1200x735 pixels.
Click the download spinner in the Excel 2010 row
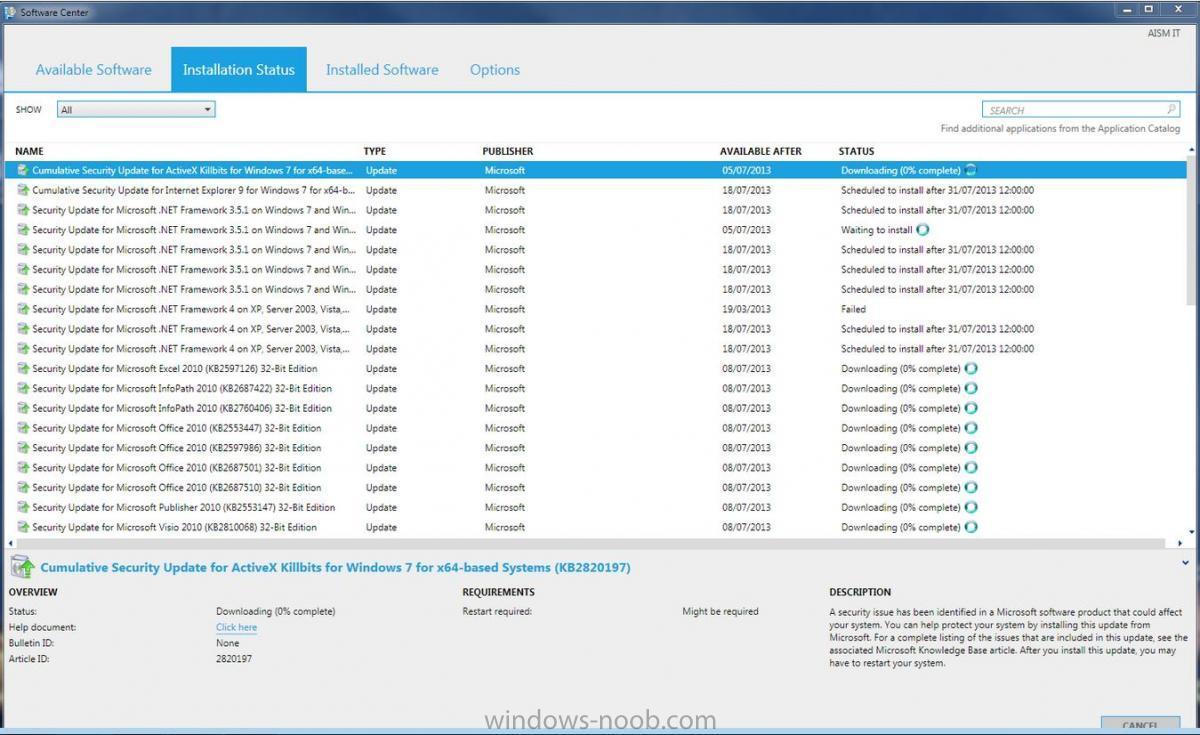click(971, 369)
